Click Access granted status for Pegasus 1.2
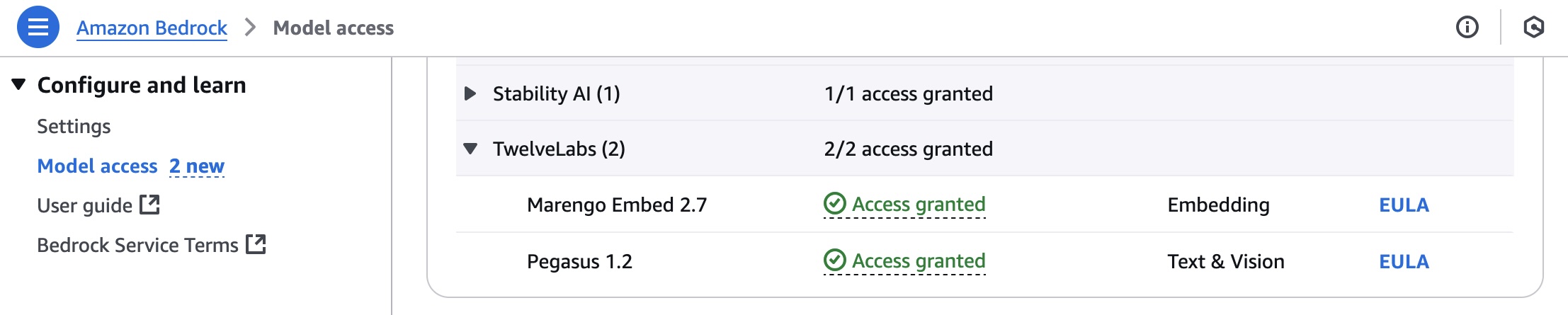Viewport: 1568px width, 315px height. [x=918, y=260]
